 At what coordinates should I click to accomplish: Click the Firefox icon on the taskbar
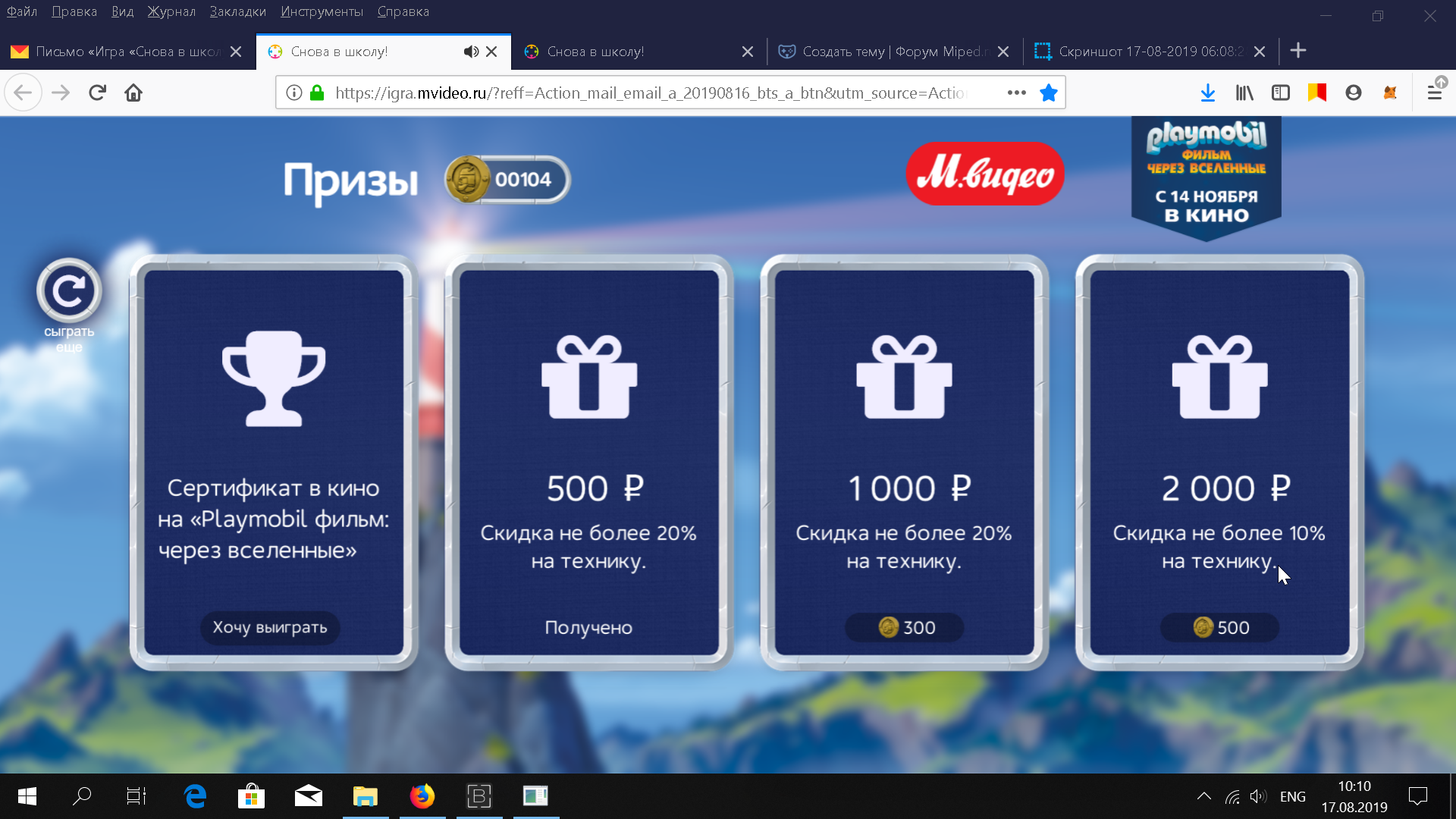tap(422, 796)
